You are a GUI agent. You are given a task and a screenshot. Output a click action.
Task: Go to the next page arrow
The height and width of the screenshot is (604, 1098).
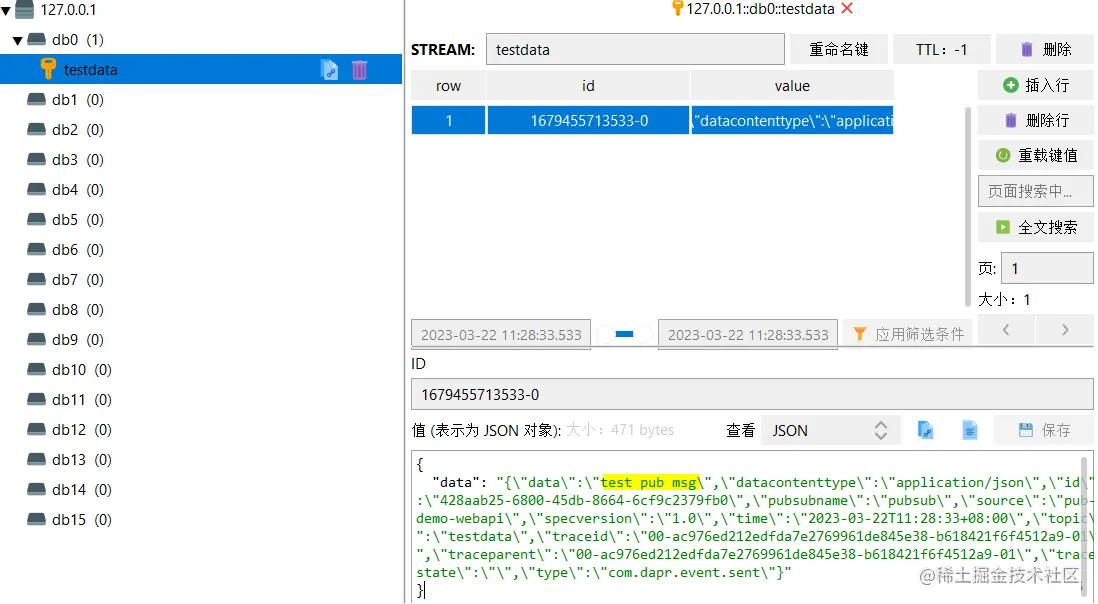click(x=1065, y=330)
